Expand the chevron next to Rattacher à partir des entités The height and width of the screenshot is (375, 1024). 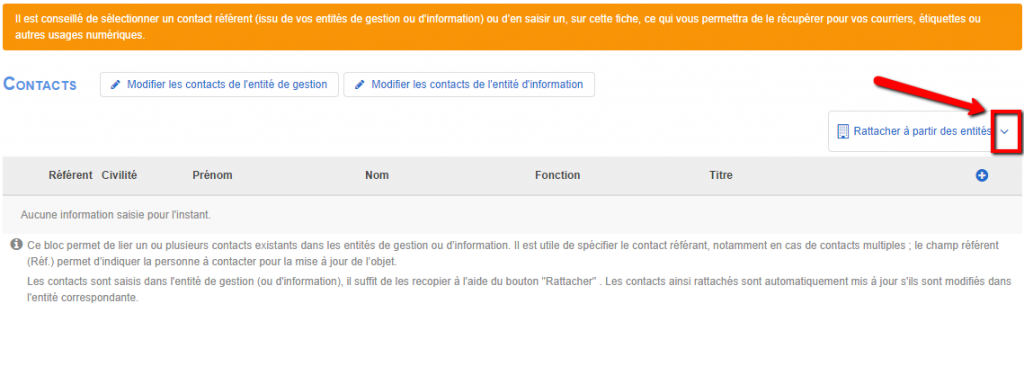coord(1004,131)
